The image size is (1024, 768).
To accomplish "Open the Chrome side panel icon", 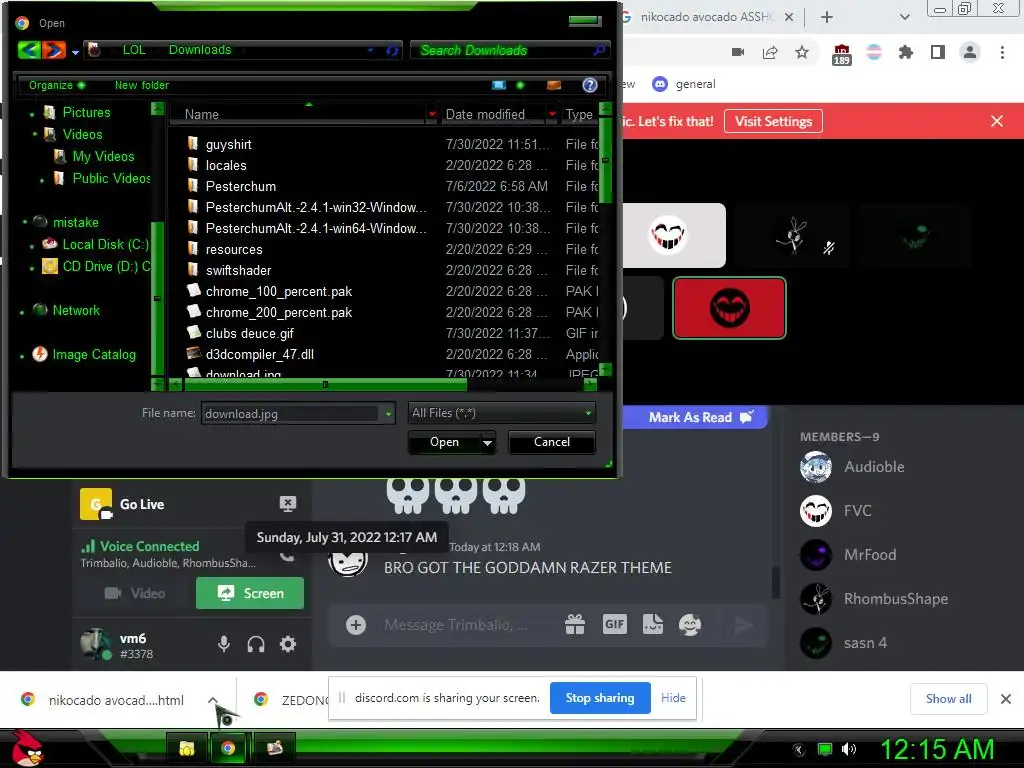I will coord(938,52).
